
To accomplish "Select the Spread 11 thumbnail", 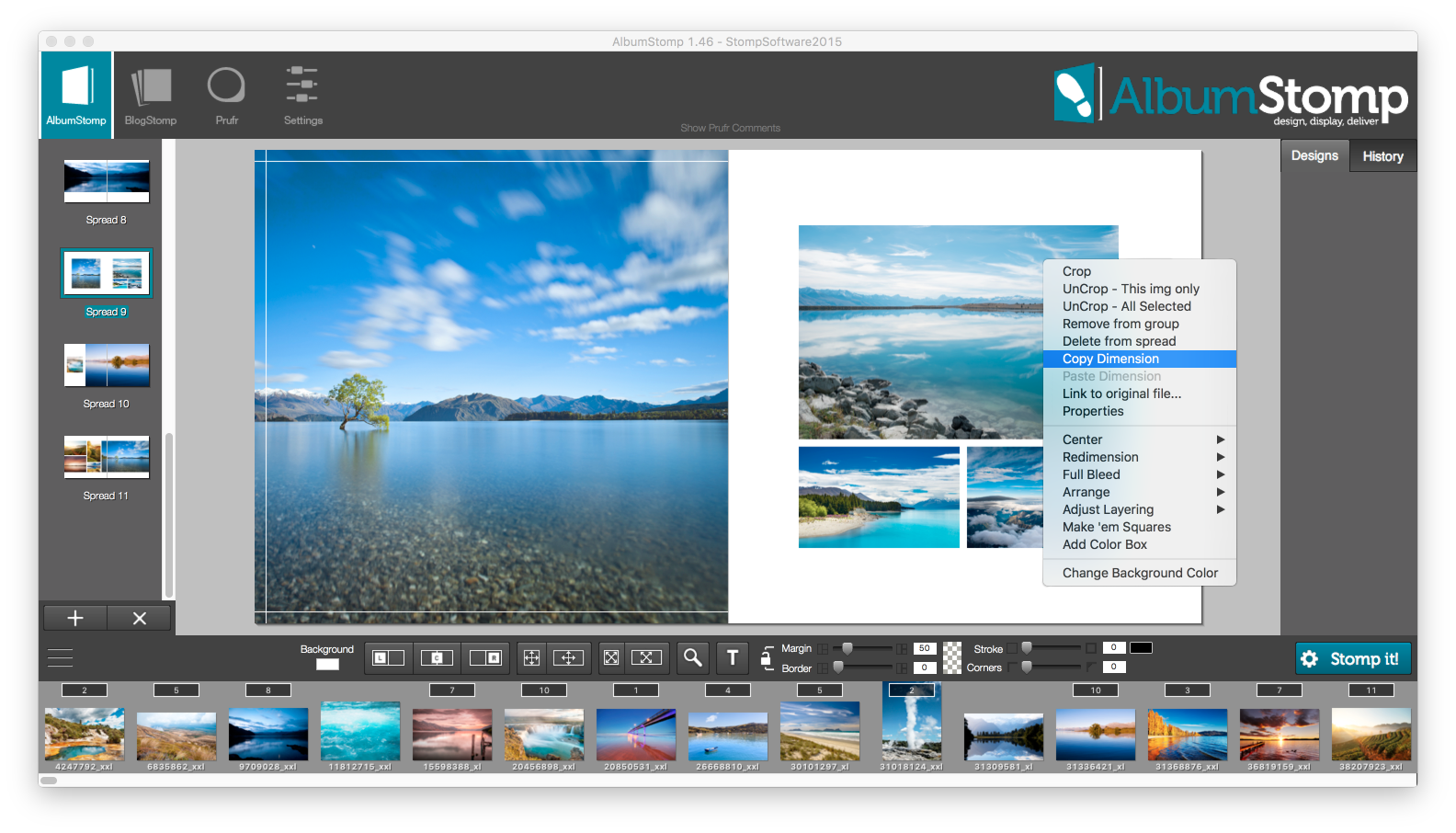I will [107, 457].
